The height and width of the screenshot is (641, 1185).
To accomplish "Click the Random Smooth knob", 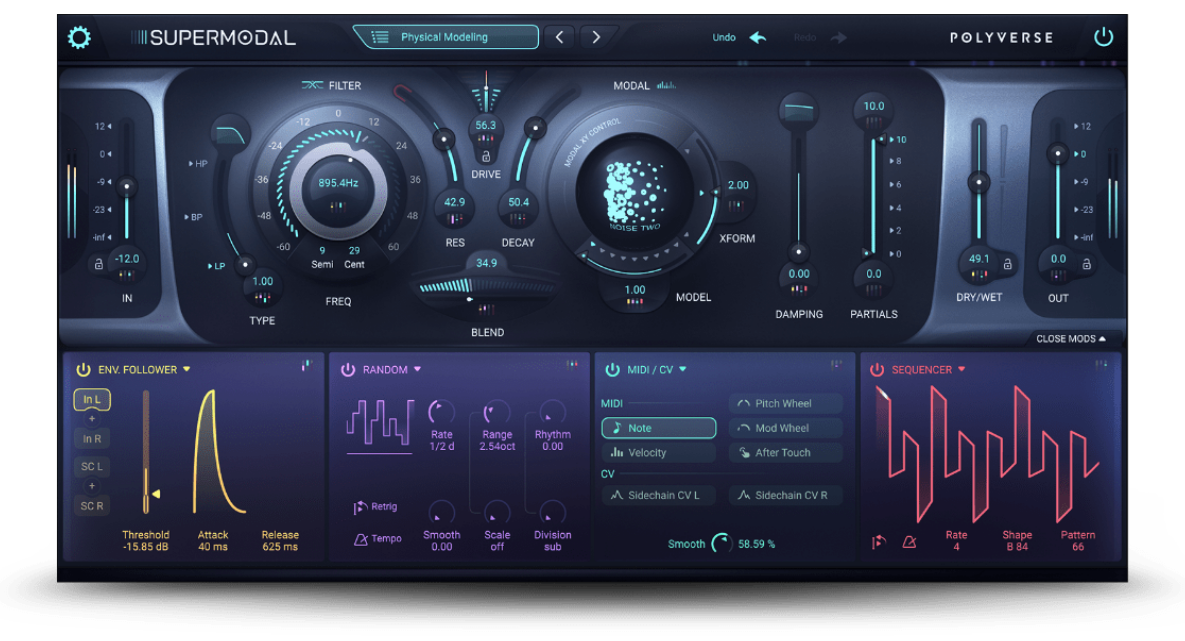I will (x=441, y=512).
